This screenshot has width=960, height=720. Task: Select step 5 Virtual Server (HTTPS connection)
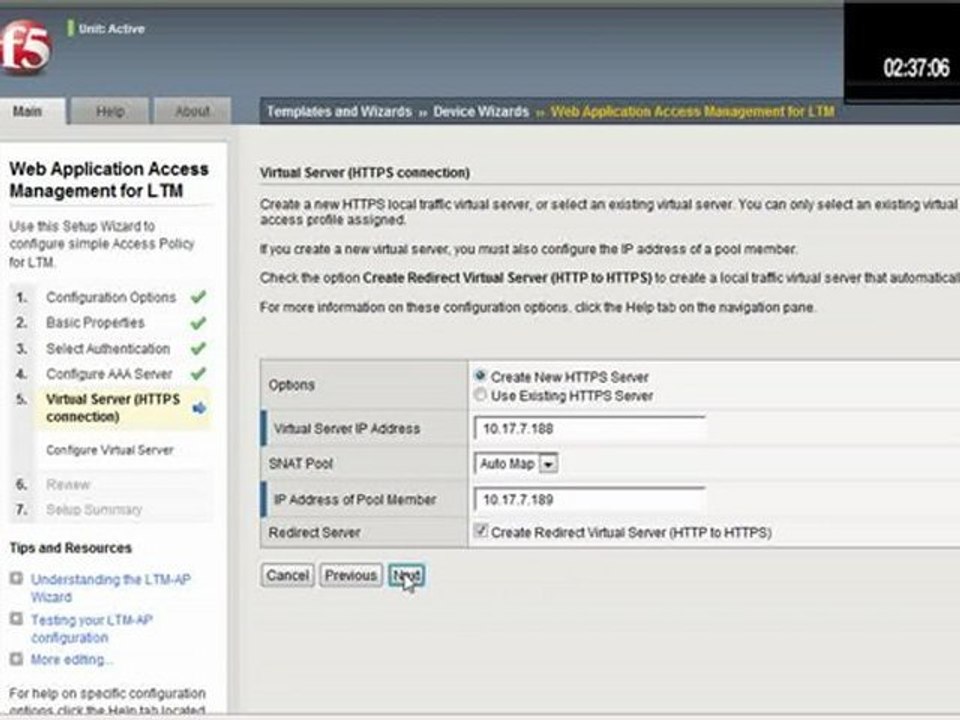(x=113, y=408)
